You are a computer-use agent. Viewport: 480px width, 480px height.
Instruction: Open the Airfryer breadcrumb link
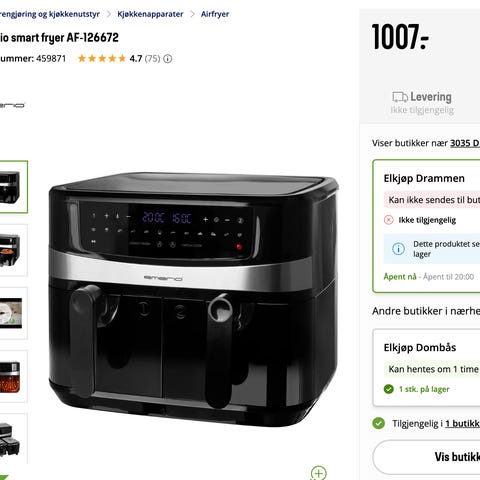point(215,14)
